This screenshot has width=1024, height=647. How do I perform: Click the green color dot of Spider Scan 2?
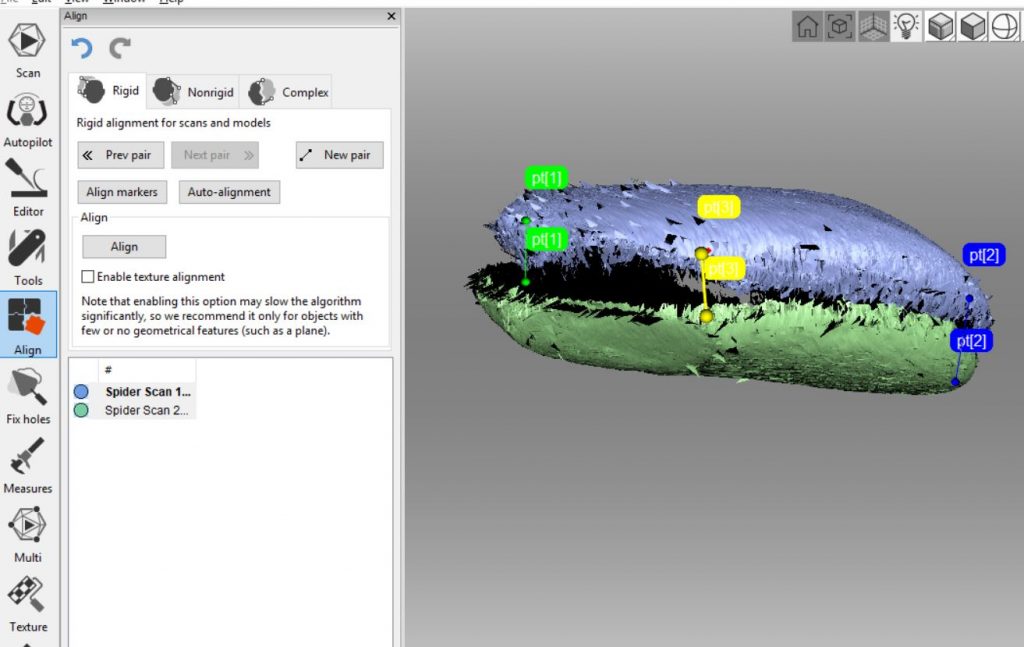click(81, 411)
